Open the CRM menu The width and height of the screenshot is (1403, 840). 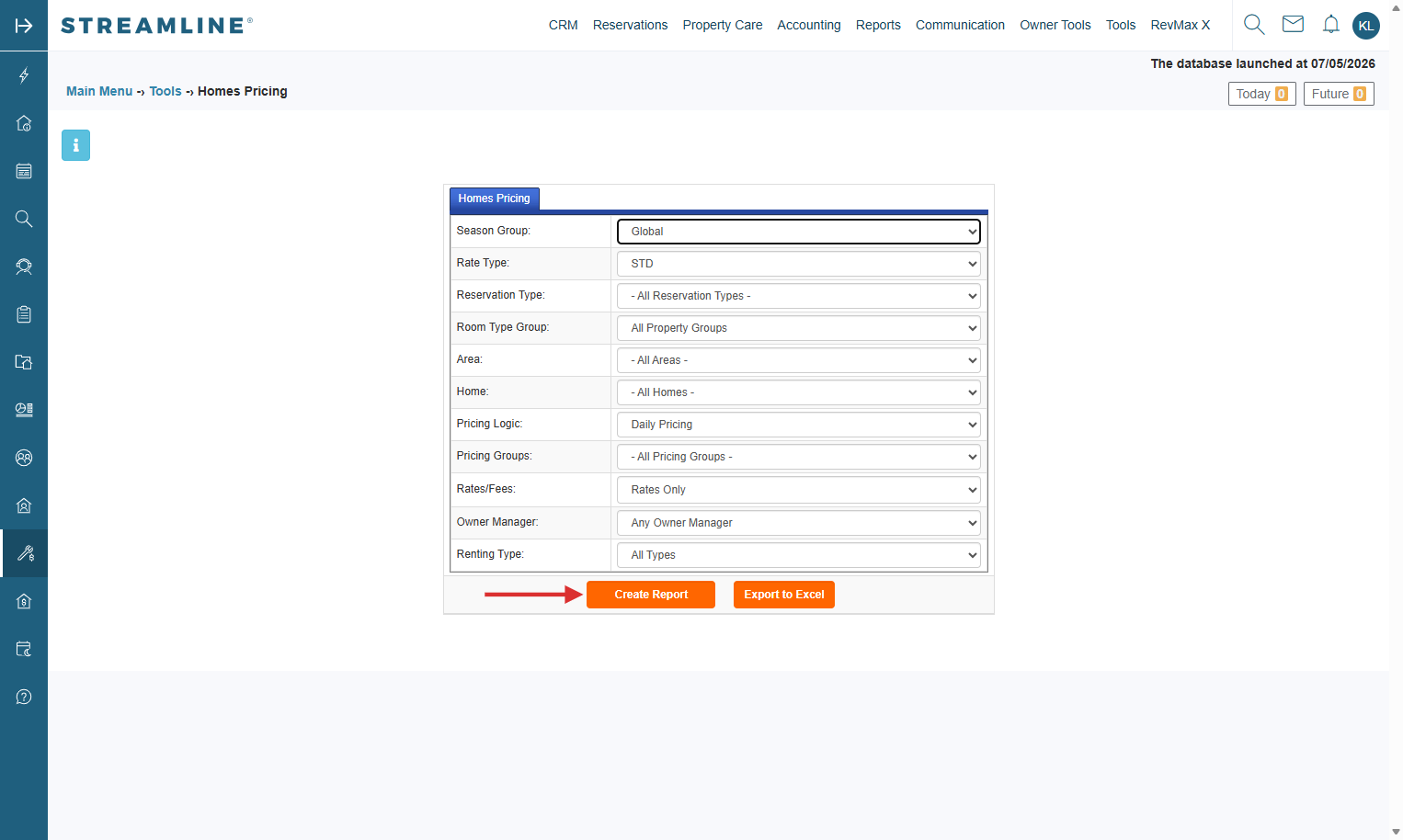click(x=564, y=25)
